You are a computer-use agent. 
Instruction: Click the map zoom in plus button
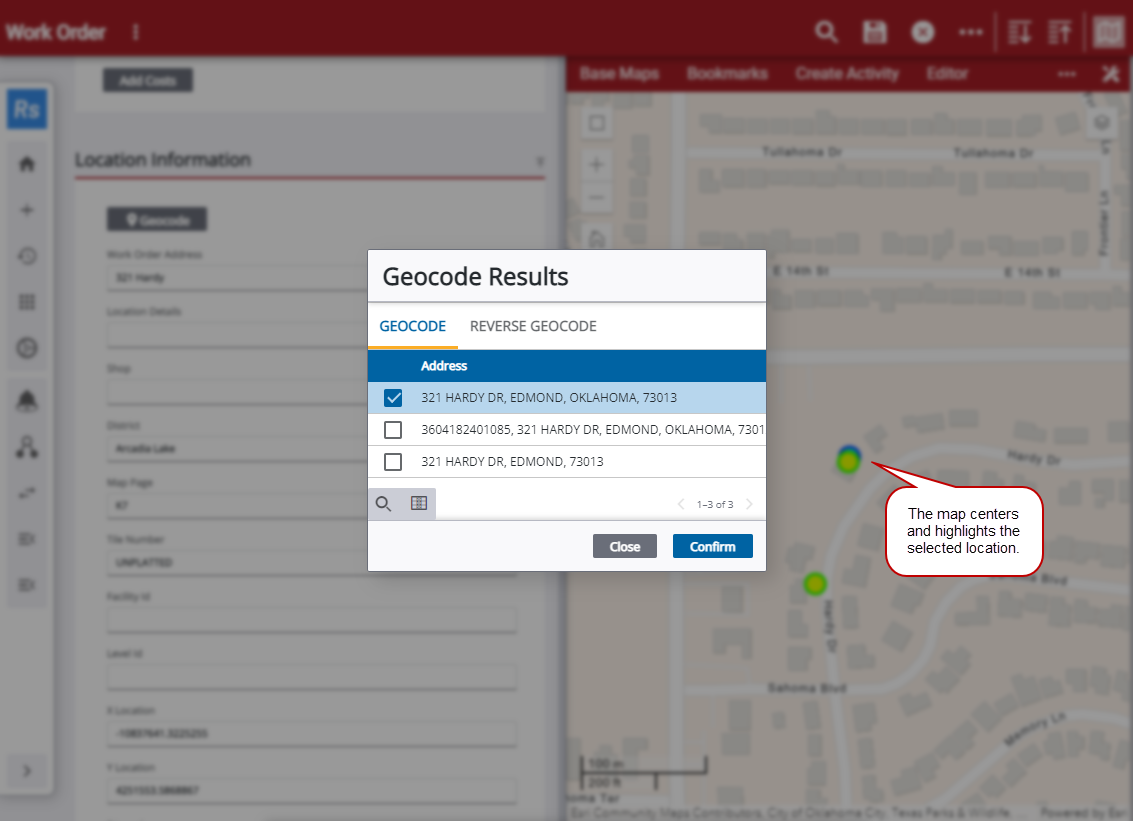[597, 165]
